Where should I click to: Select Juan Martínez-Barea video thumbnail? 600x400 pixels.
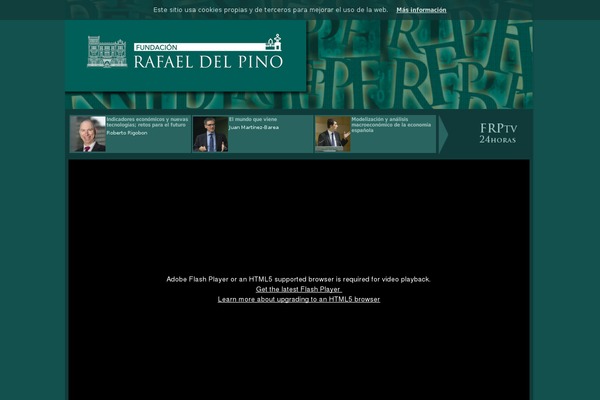point(210,134)
